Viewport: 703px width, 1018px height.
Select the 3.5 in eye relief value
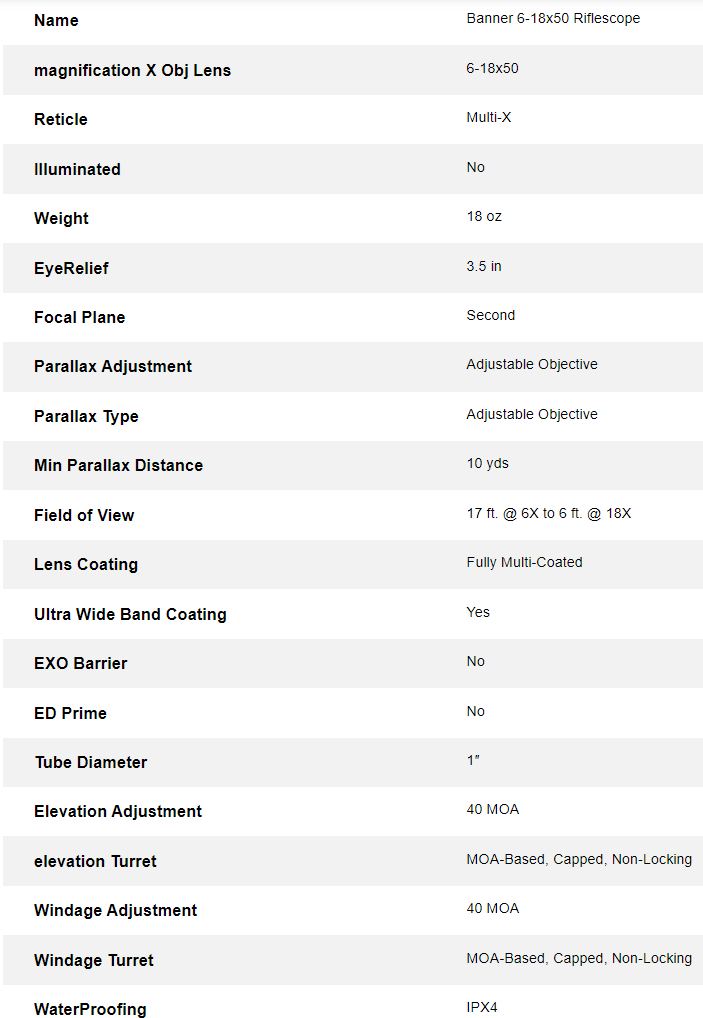484,267
